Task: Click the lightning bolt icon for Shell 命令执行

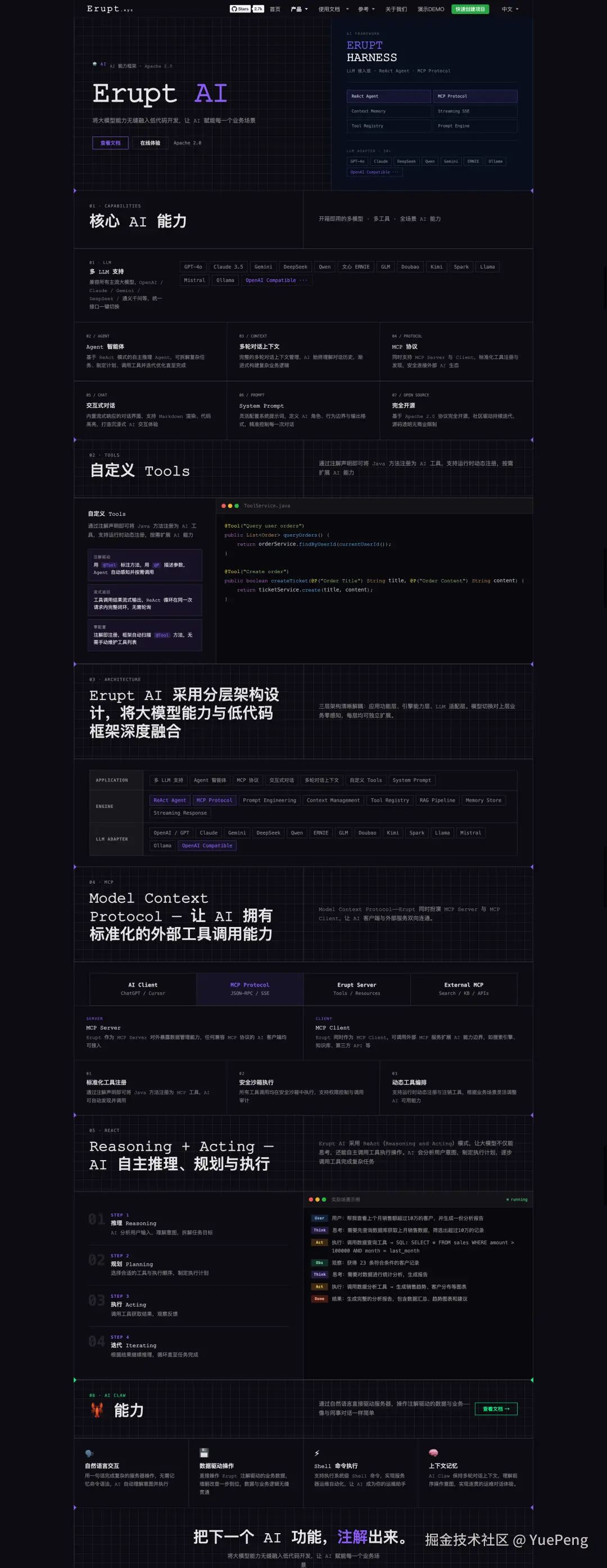Action: click(x=317, y=1453)
